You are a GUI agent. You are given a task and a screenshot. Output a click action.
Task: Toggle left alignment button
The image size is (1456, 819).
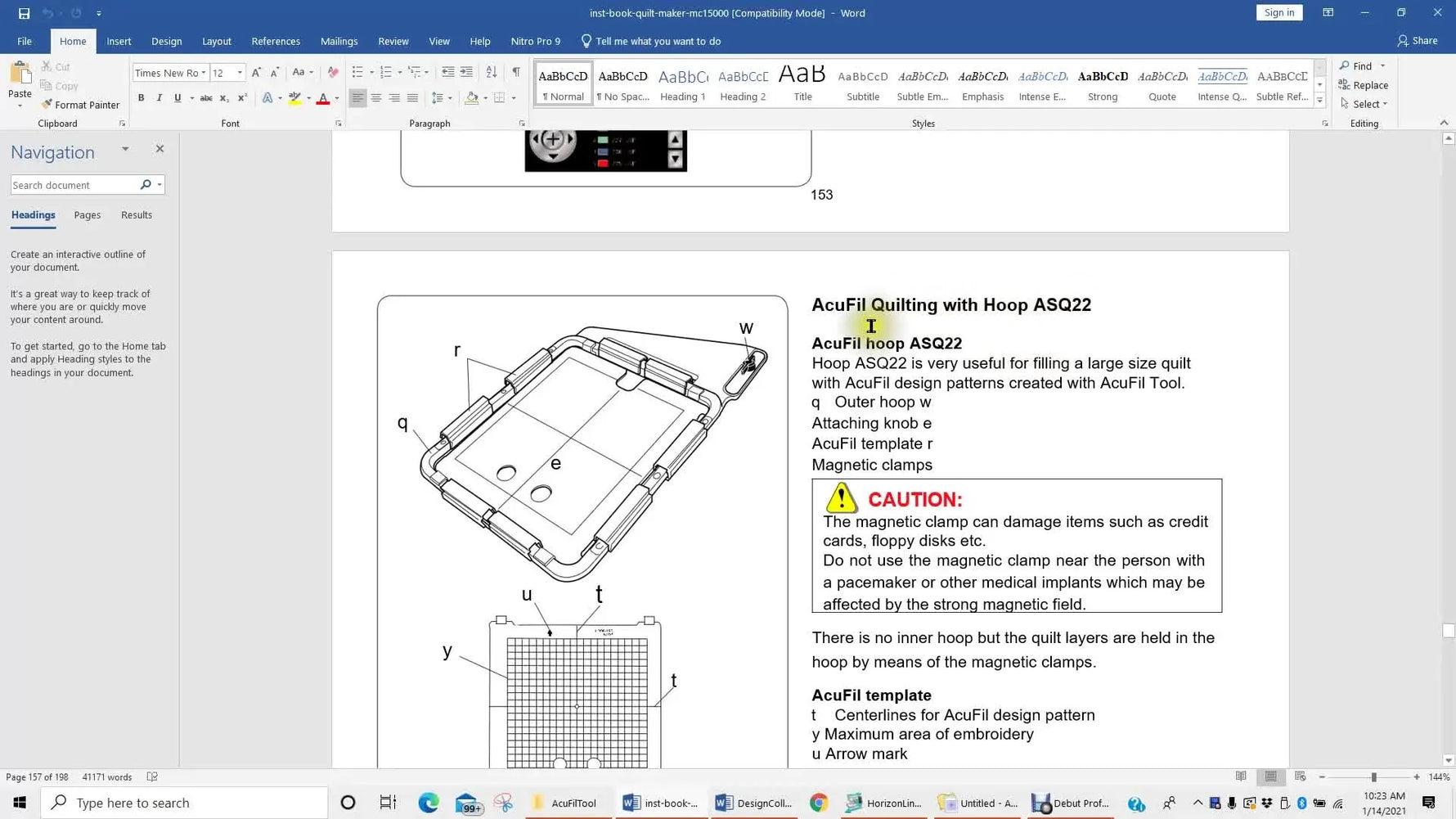(357, 98)
